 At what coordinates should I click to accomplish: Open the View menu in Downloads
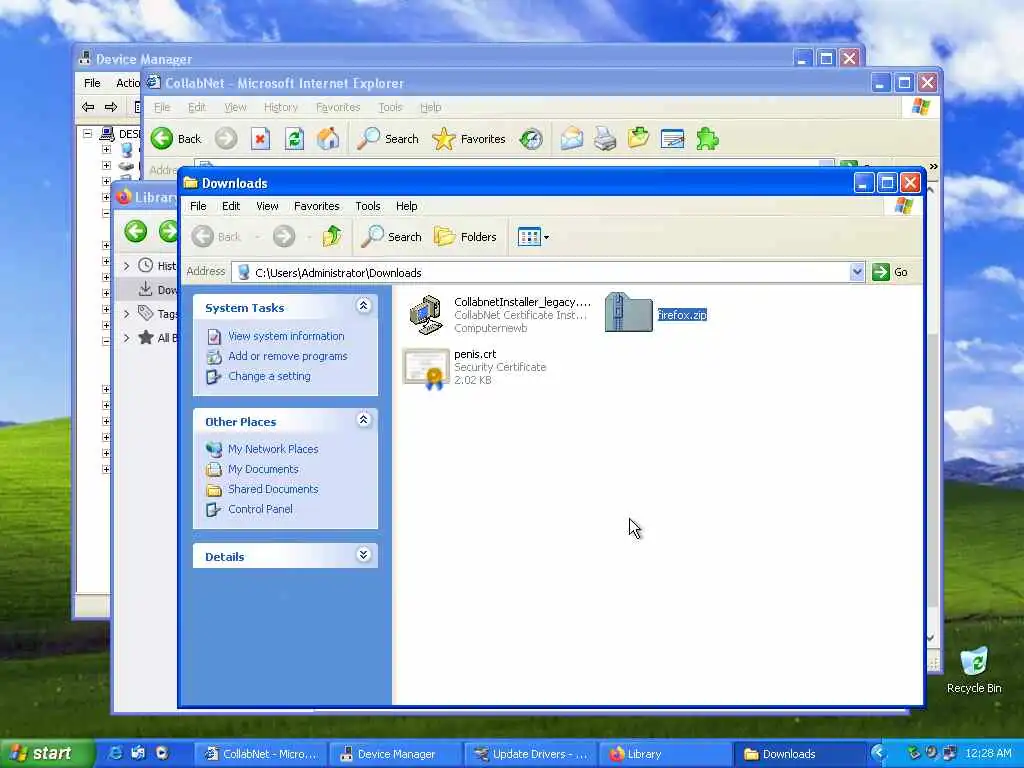(x=267, y=206)
